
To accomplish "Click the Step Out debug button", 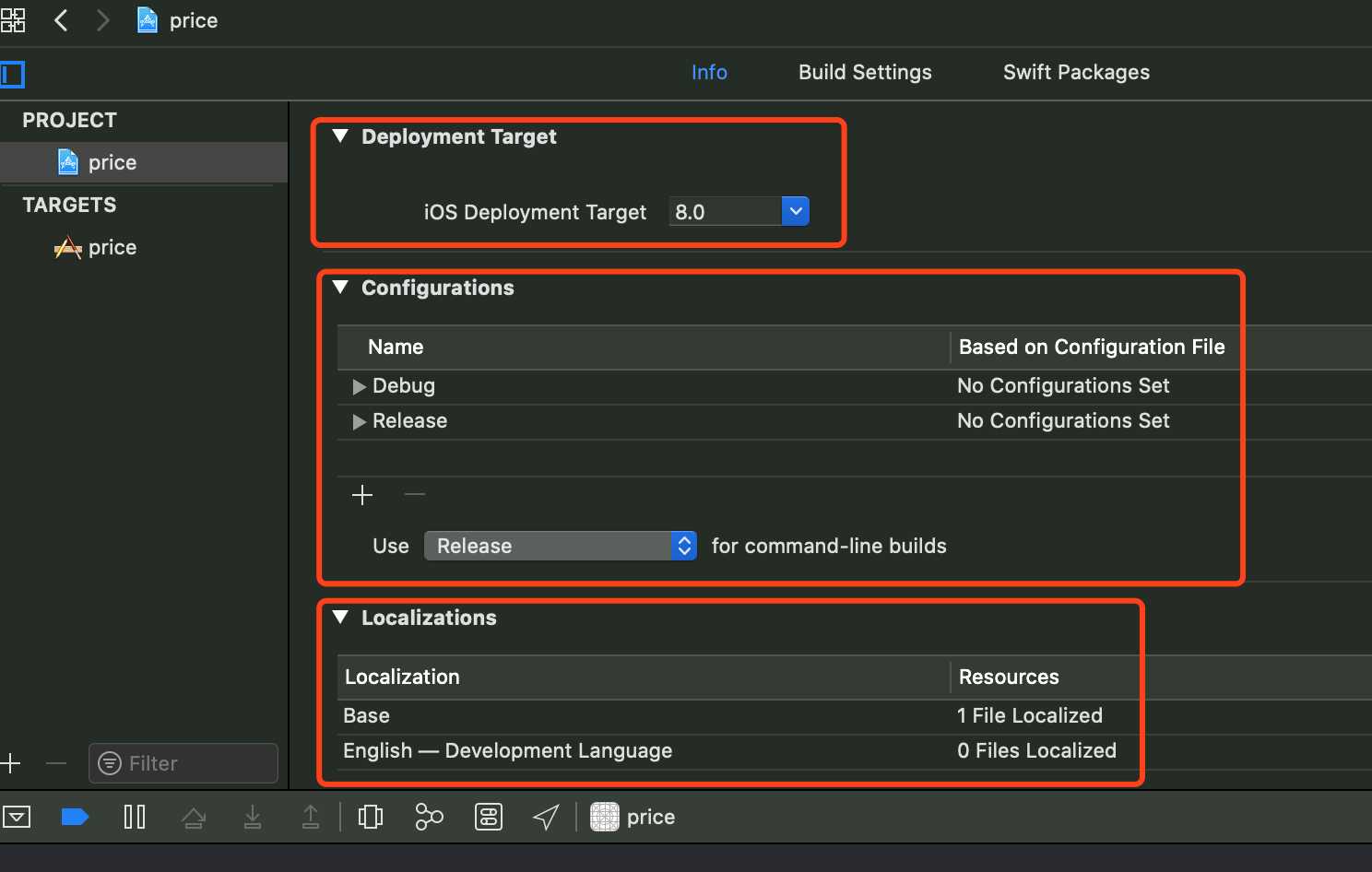I will point(311,817).
